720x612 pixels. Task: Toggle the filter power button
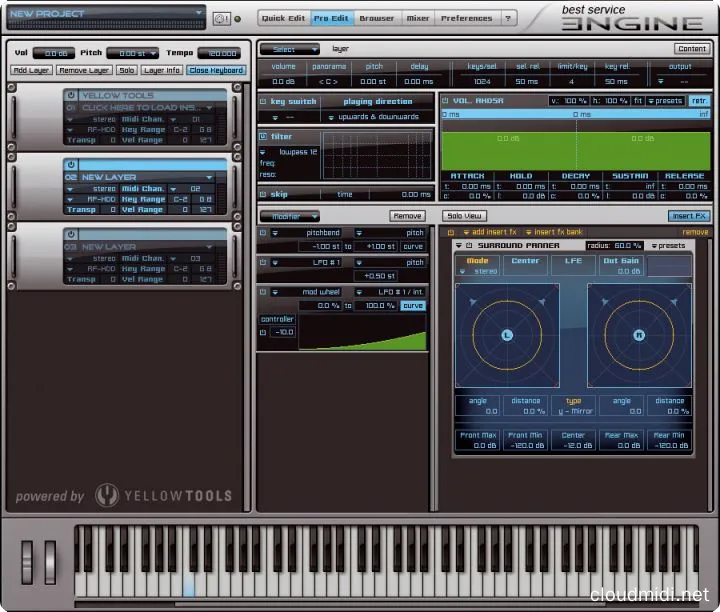[263, 136]
